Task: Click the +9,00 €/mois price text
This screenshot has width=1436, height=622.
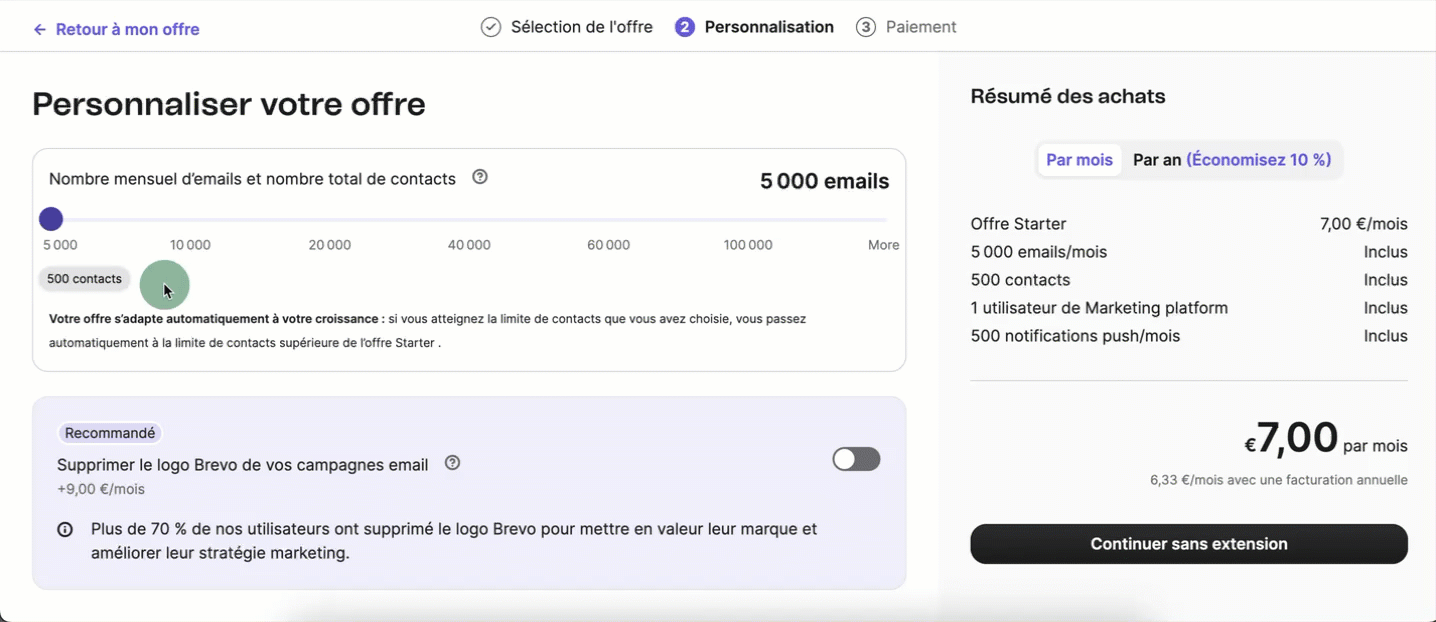Action: point(101,489)
